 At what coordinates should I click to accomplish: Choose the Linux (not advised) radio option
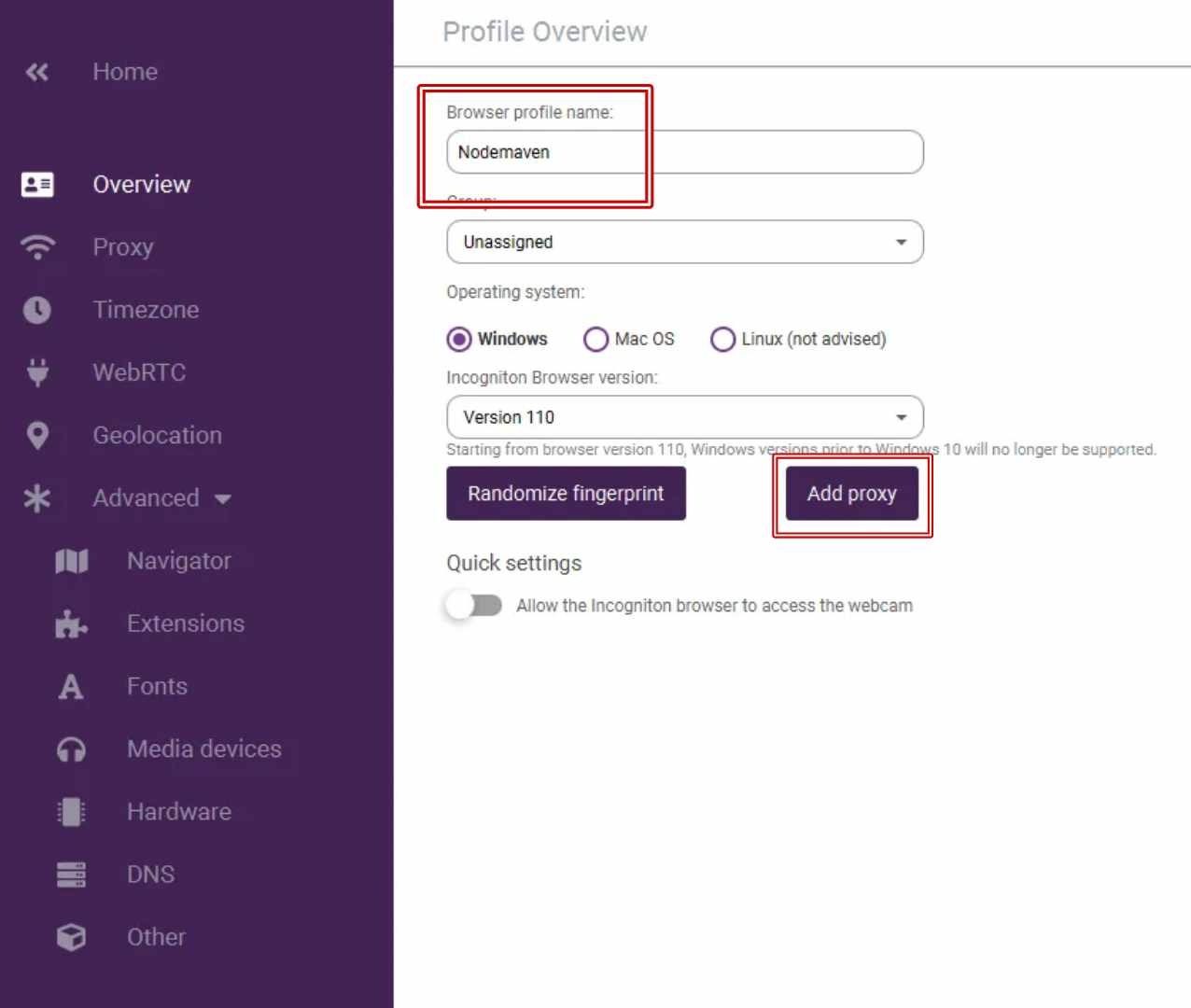point(722,339)
